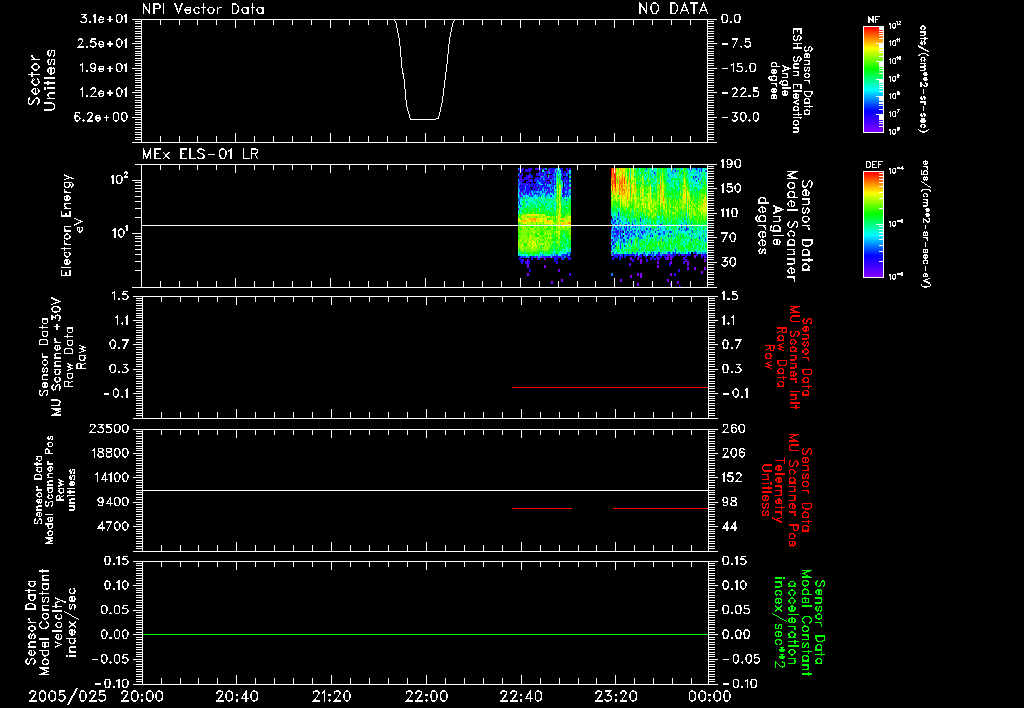Click the "23:20" time axis label
Viewport: 1024px width, 708px height.
[615, 696]
